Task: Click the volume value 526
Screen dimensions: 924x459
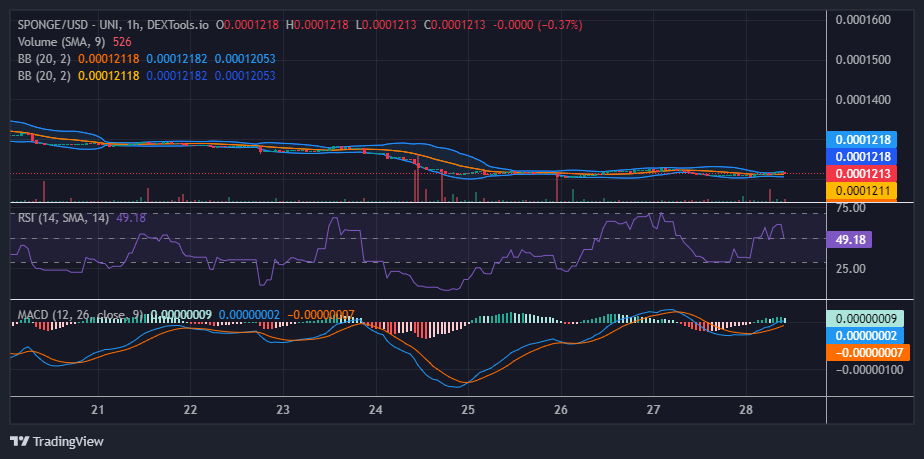Action: click(122, 42)
